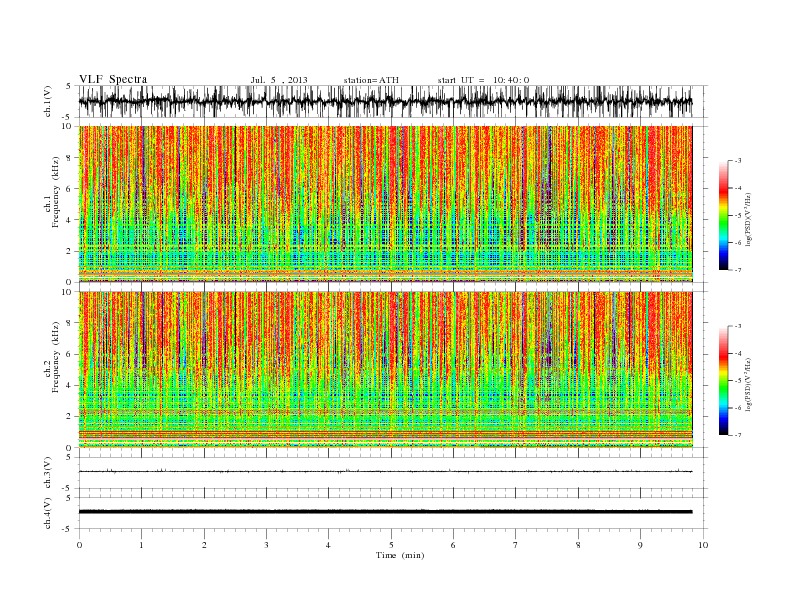Click the ch.2 spectrogram color bar
The image size is (792, 612).
point(724,381)
